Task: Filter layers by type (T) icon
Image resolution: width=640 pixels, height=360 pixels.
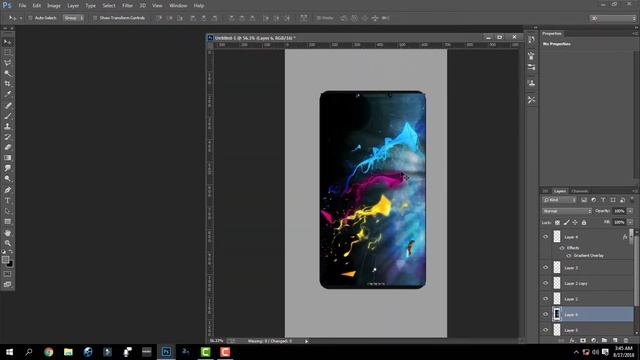Action: [x=603, y=200]
